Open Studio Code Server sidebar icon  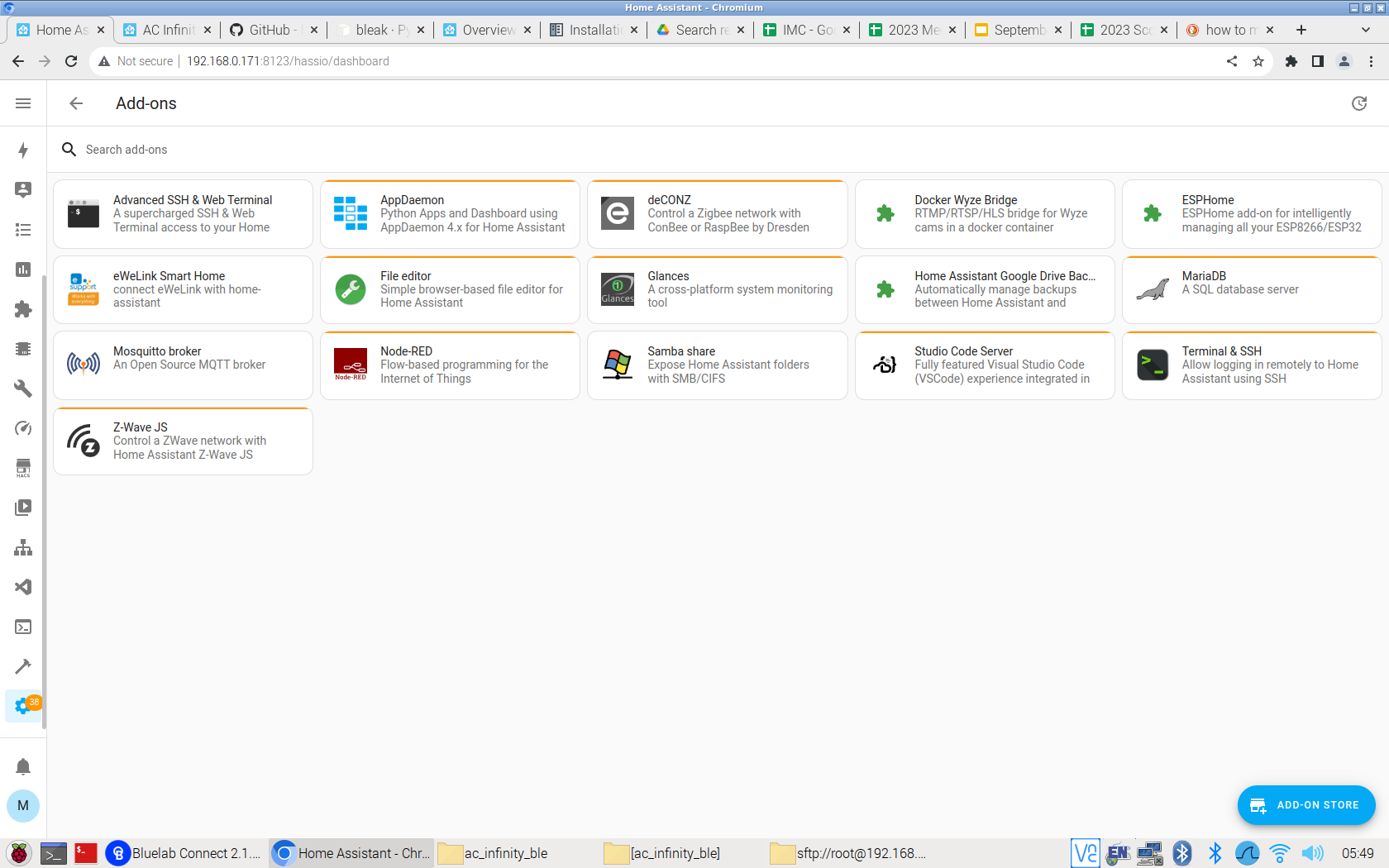(23, 587)
